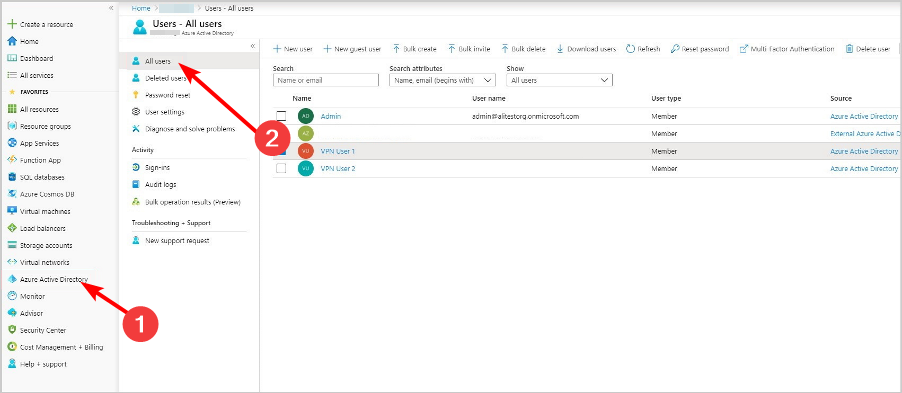The height and width of the screenshot is (393, 902).
Task: Open All services list
Action: (36, 75)
